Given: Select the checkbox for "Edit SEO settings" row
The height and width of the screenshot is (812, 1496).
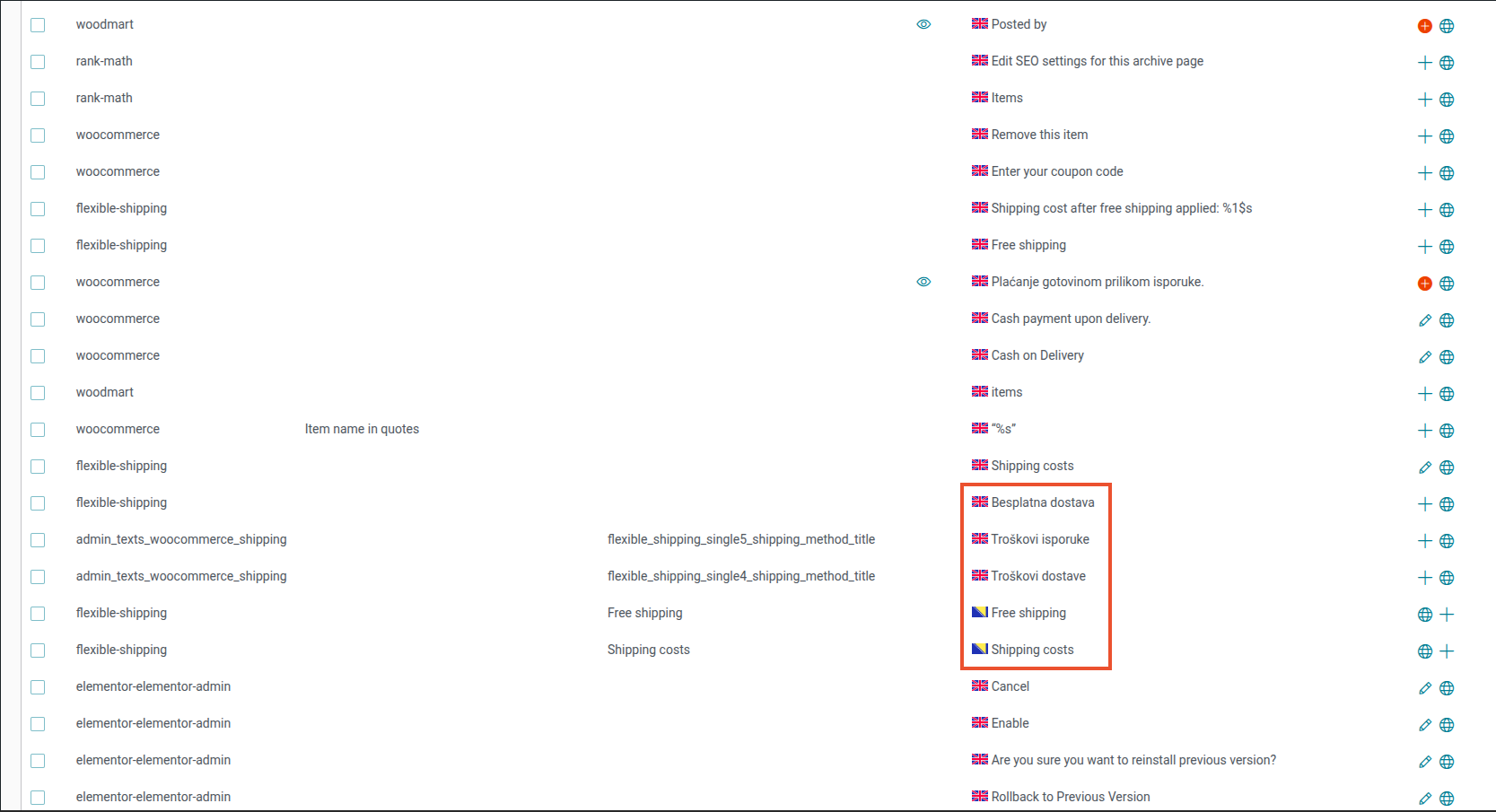Looking at the screenshot, I should [38, 62].
